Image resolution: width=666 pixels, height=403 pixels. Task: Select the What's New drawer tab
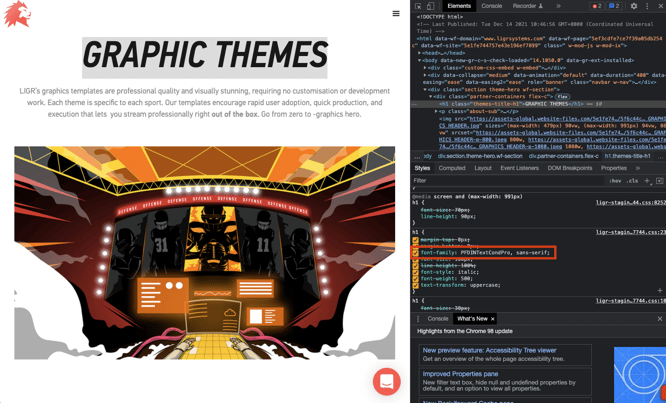[x=472, y=318]
